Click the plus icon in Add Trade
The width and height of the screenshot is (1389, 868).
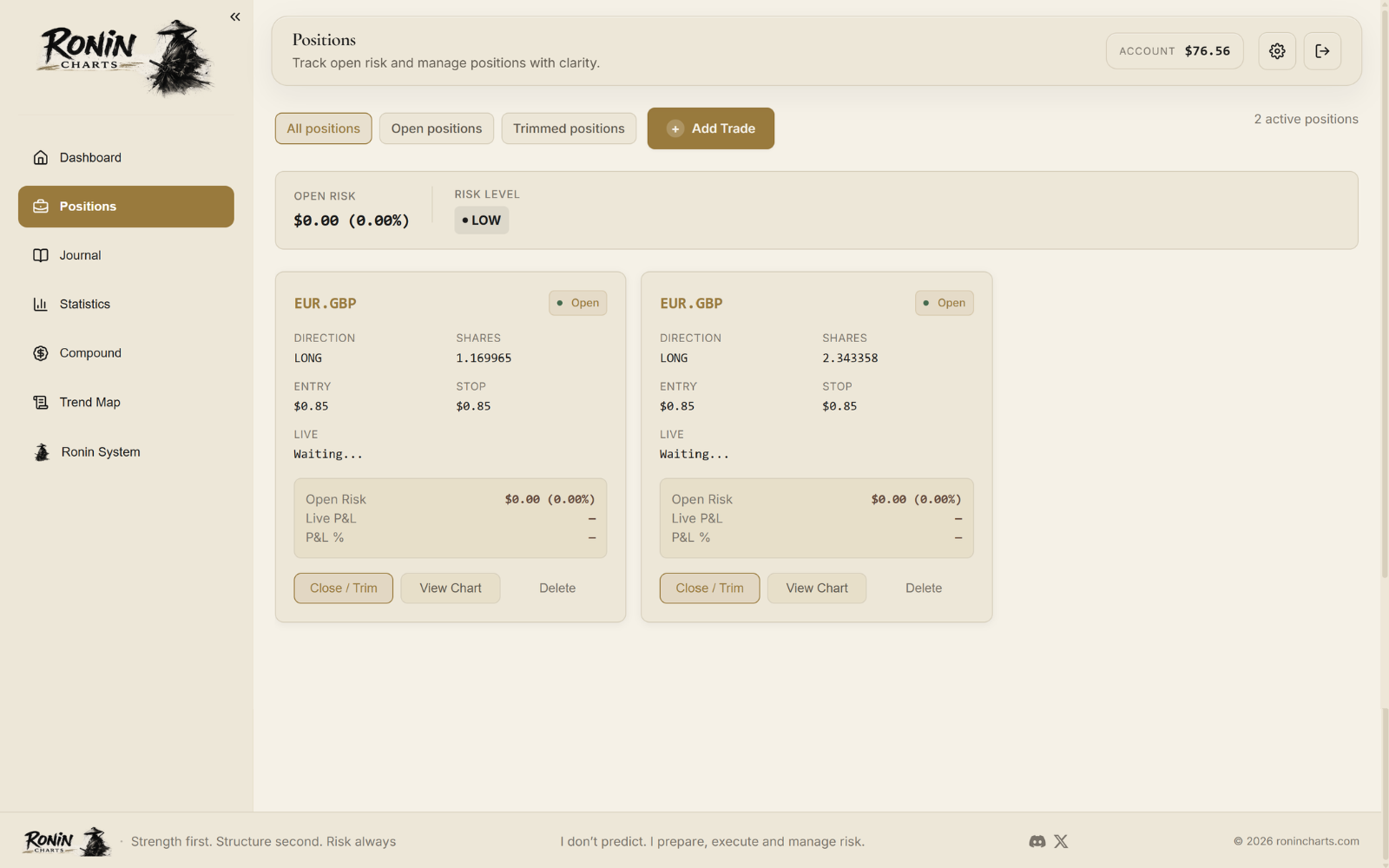coord(675,128)
